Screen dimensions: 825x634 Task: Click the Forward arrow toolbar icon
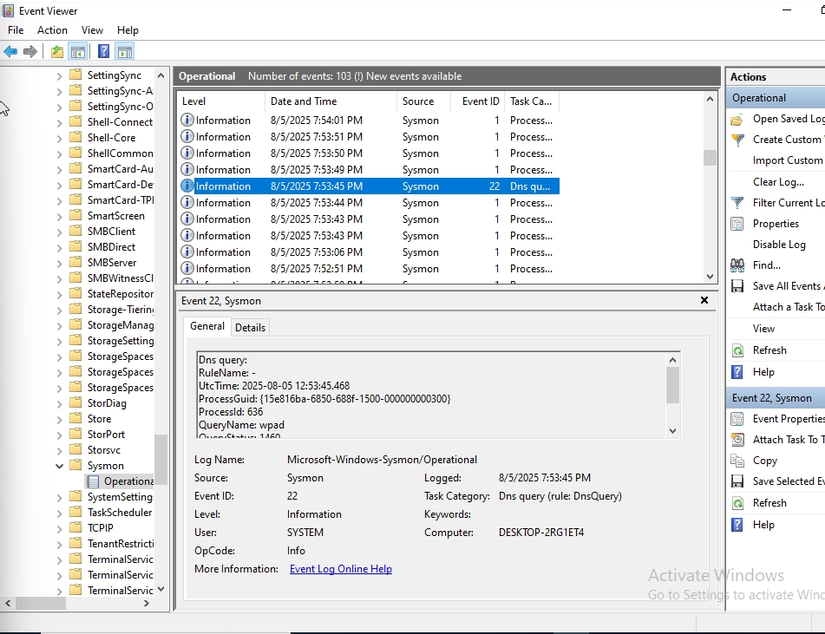(x=30, y=52)
